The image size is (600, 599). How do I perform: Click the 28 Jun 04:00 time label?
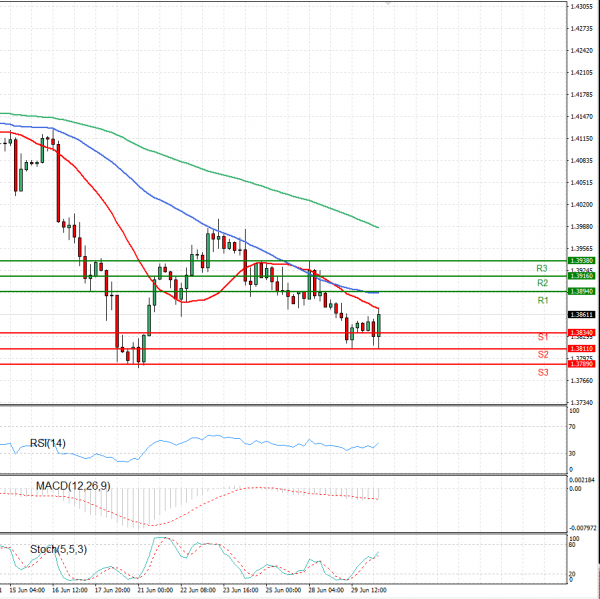tap(326, 590)
